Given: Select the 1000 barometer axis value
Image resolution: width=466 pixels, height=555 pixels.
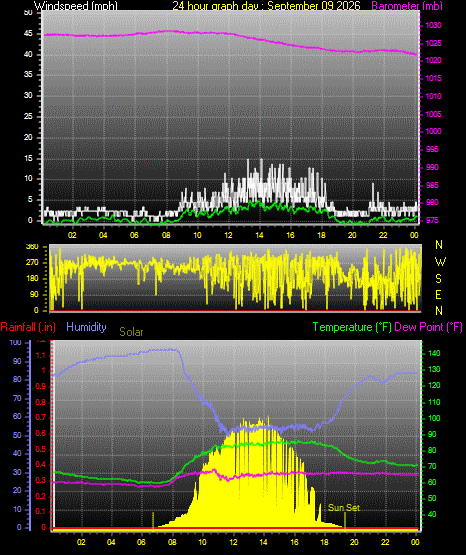Looking at the screenshot, I should (433, 131).
